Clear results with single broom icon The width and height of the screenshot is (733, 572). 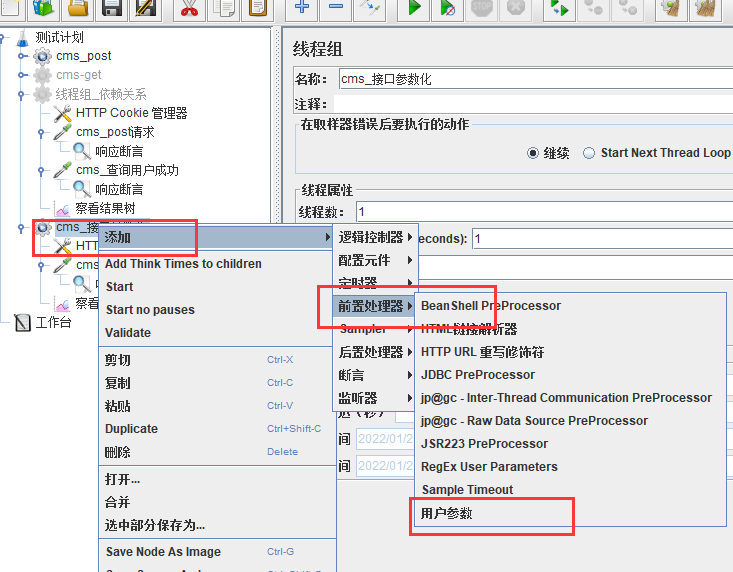point(672,8)
